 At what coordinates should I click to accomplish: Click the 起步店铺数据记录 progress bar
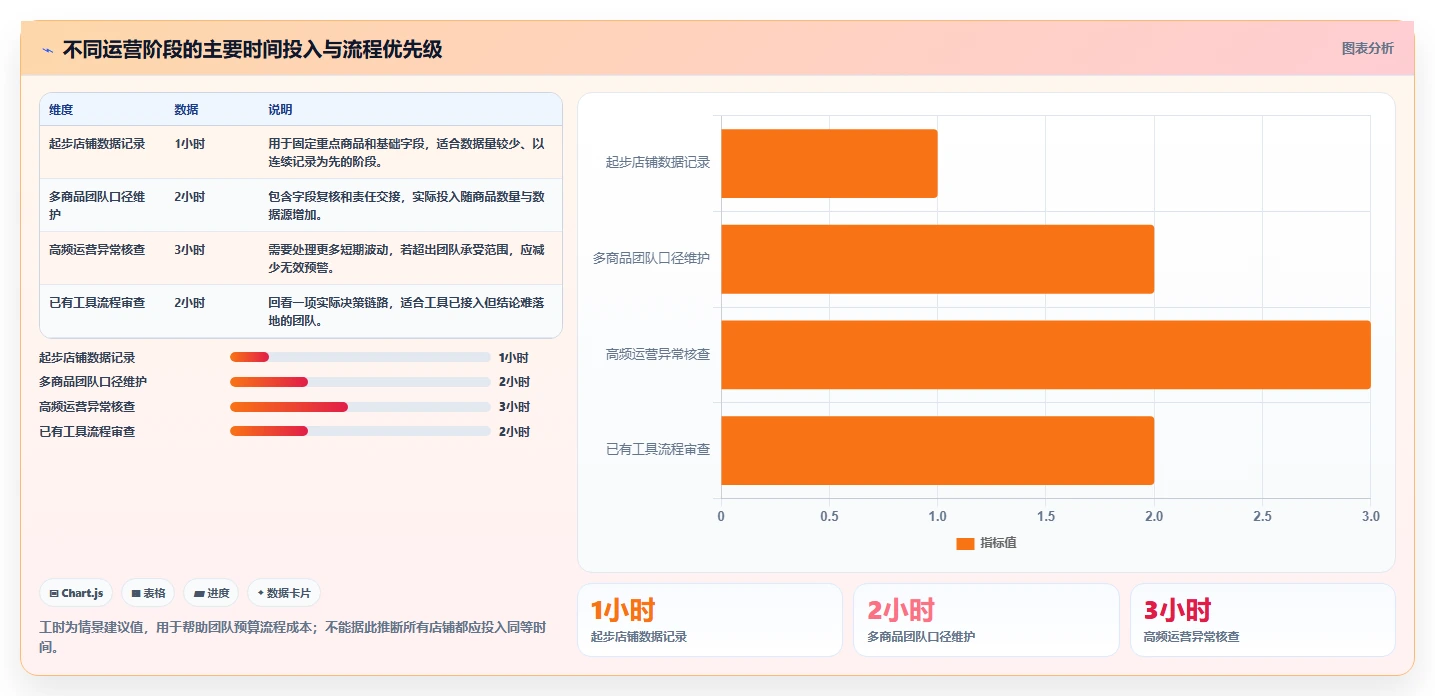point(360,357)
